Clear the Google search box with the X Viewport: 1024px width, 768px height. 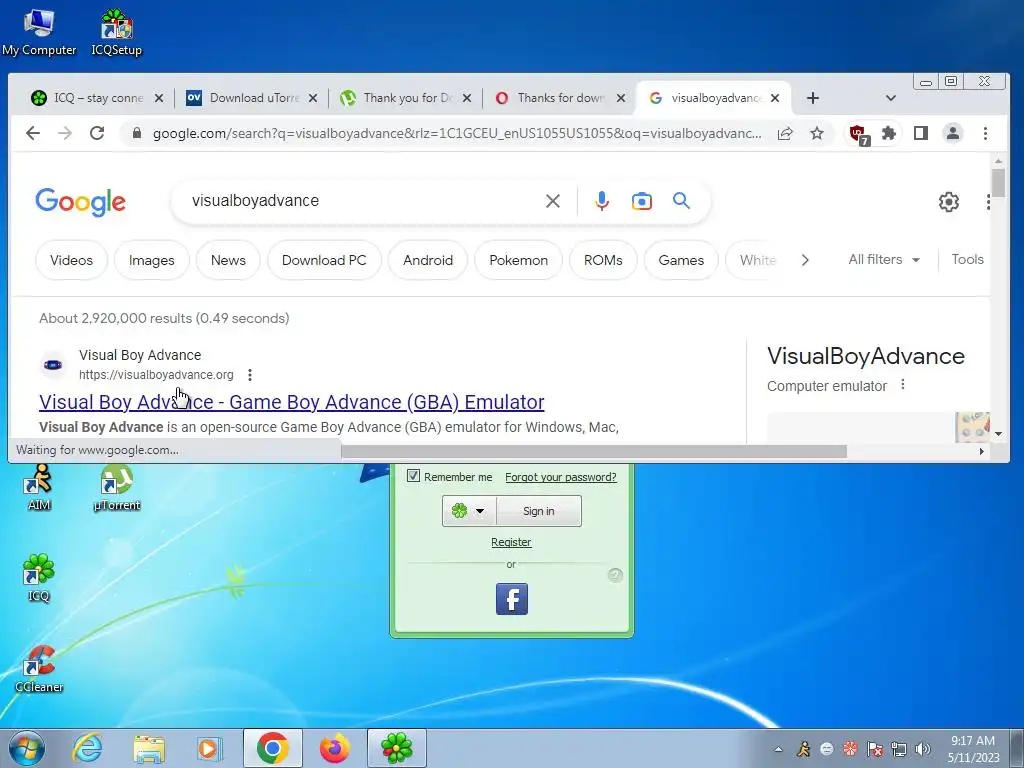click(552, 201)
